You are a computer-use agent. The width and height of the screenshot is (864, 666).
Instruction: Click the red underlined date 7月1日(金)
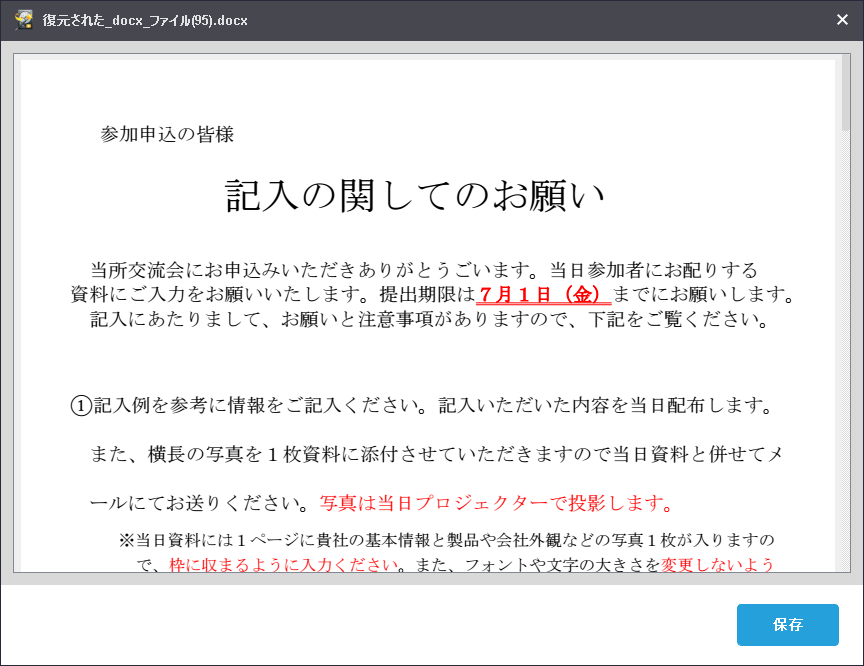click(x=543, y=295)
